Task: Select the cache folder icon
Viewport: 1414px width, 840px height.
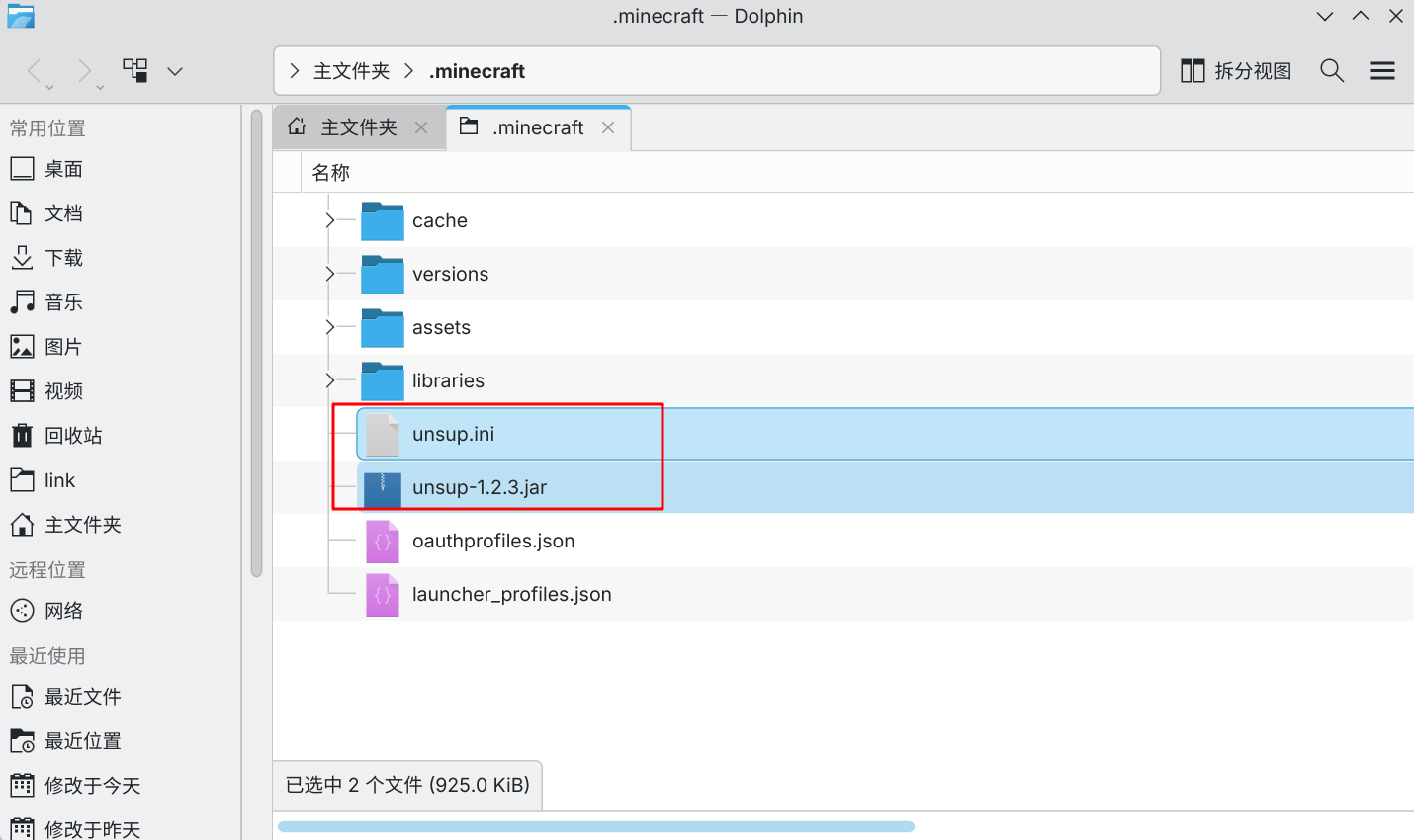Action: (383, 220)
